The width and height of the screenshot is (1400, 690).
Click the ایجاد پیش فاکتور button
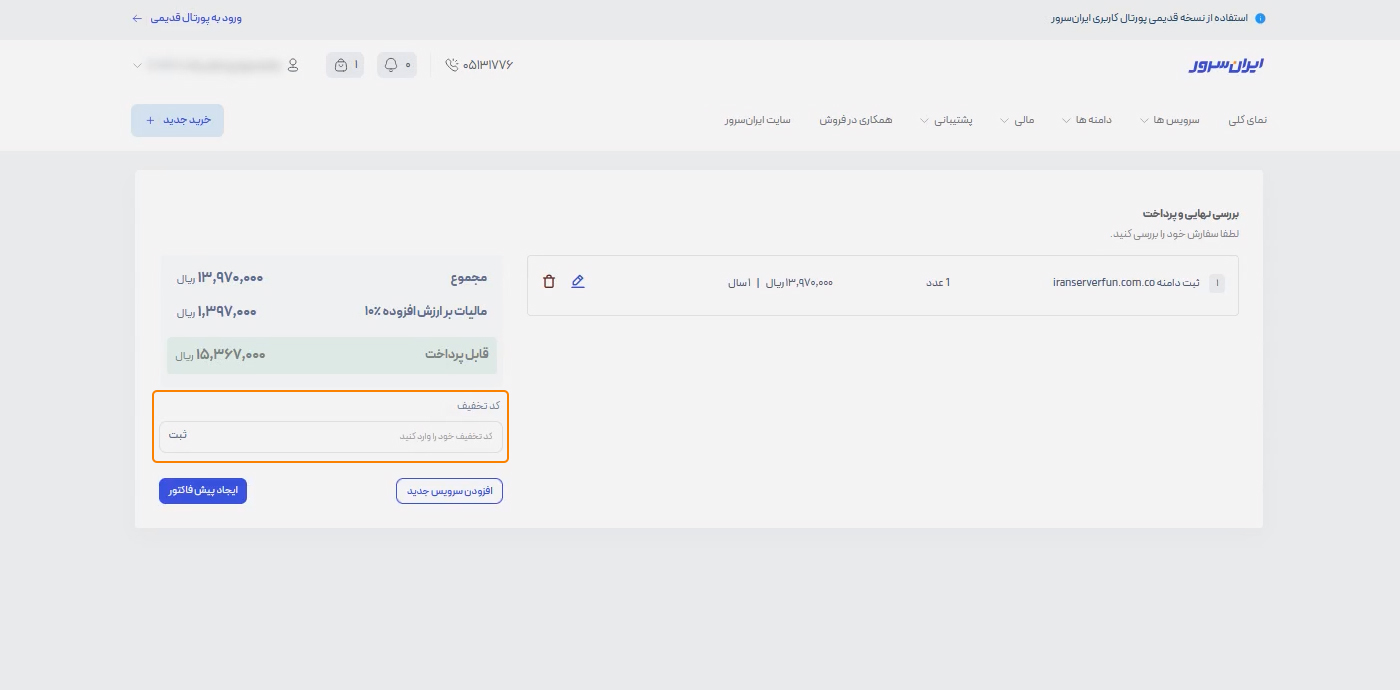(203, 490)
